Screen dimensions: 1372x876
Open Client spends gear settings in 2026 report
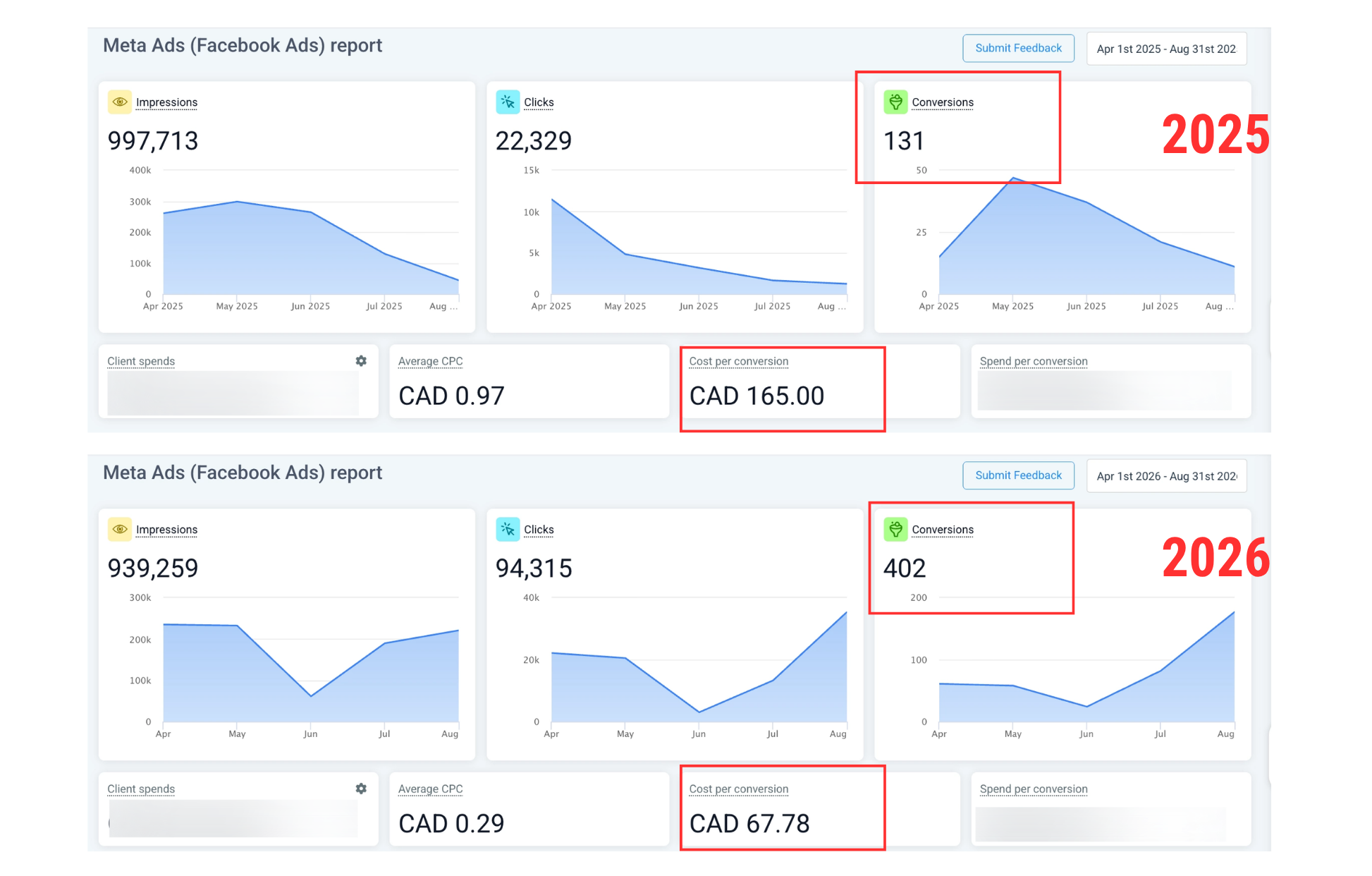coord(361,789)
